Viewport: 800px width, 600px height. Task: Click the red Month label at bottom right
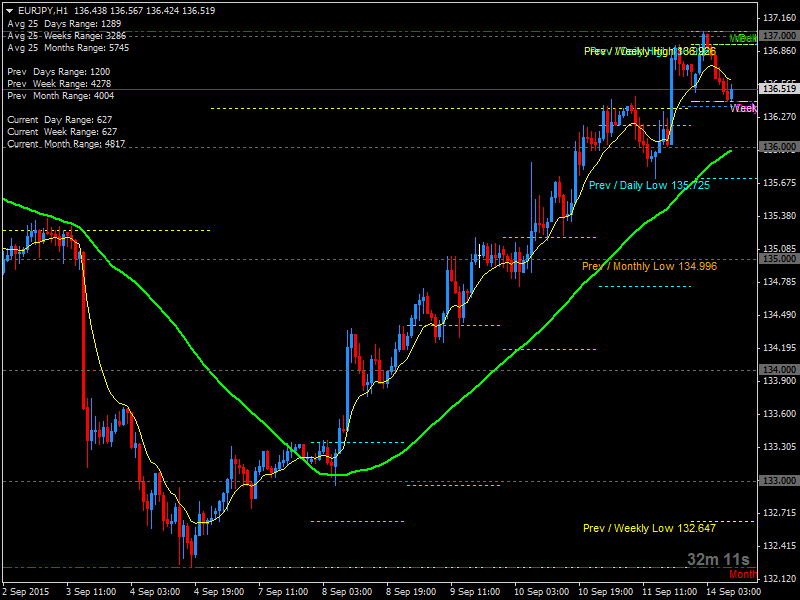click(742, 574)
